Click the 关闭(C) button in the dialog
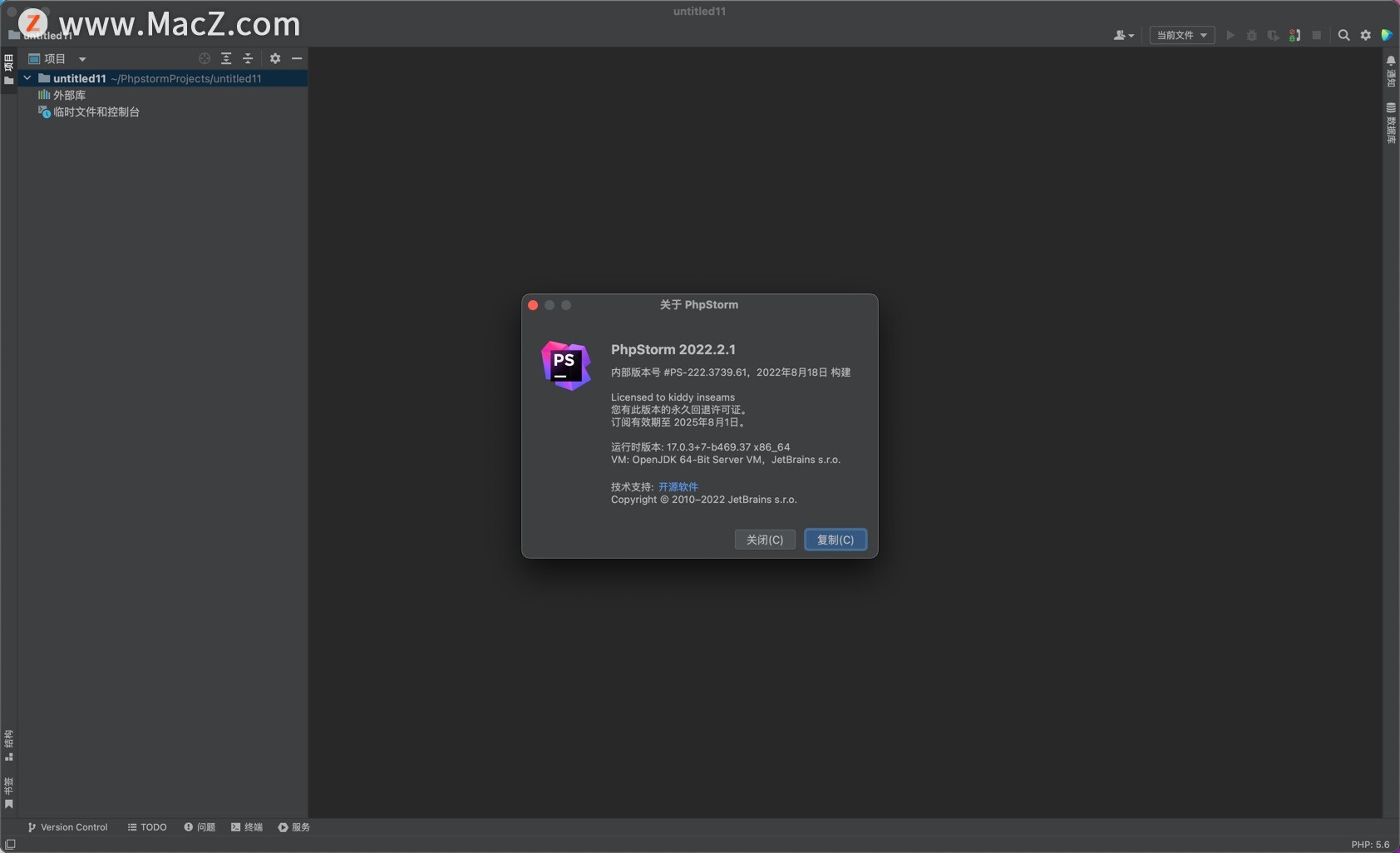This screenshot has height=853, width=1400. pyautogui.click(x=765, y=540)
